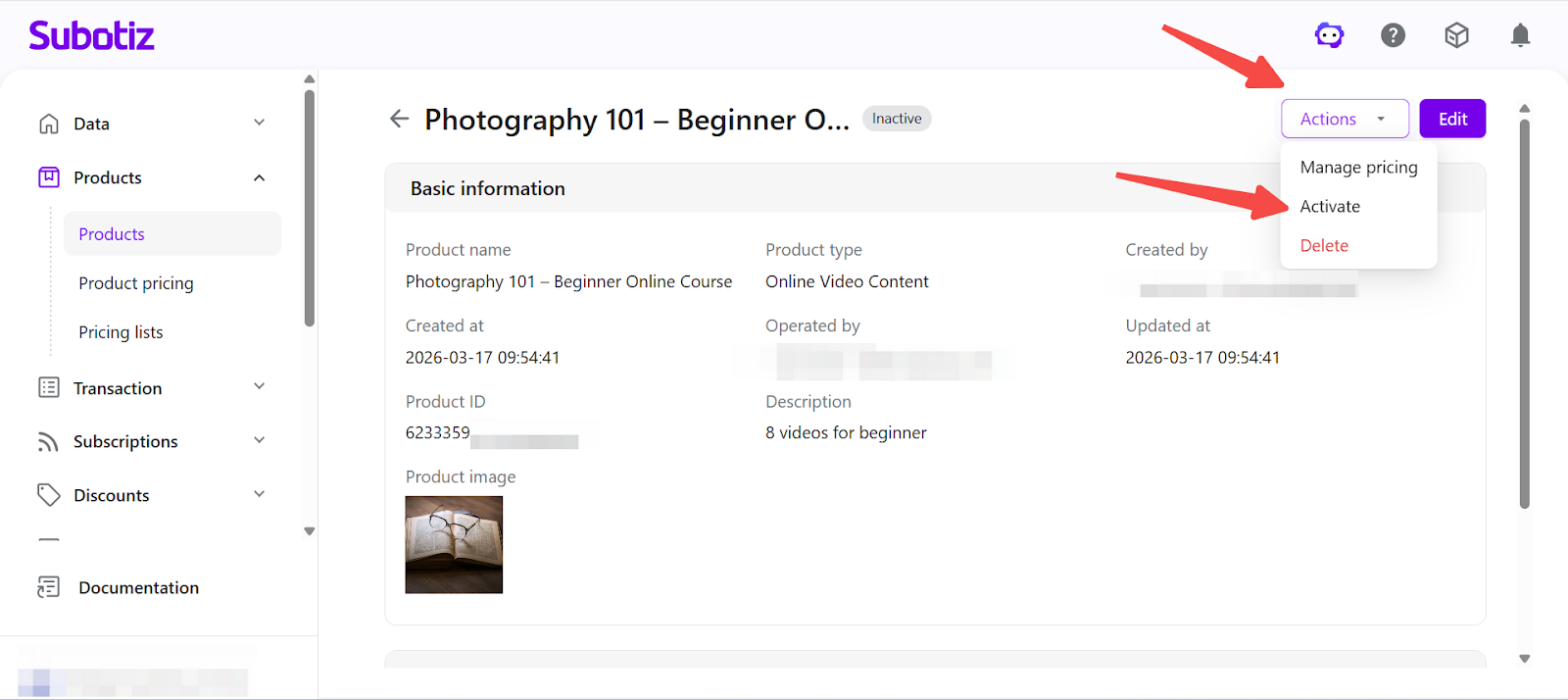Click the AI assistant robot icon
The image size is (1568, 700).
coord(1329,36)
